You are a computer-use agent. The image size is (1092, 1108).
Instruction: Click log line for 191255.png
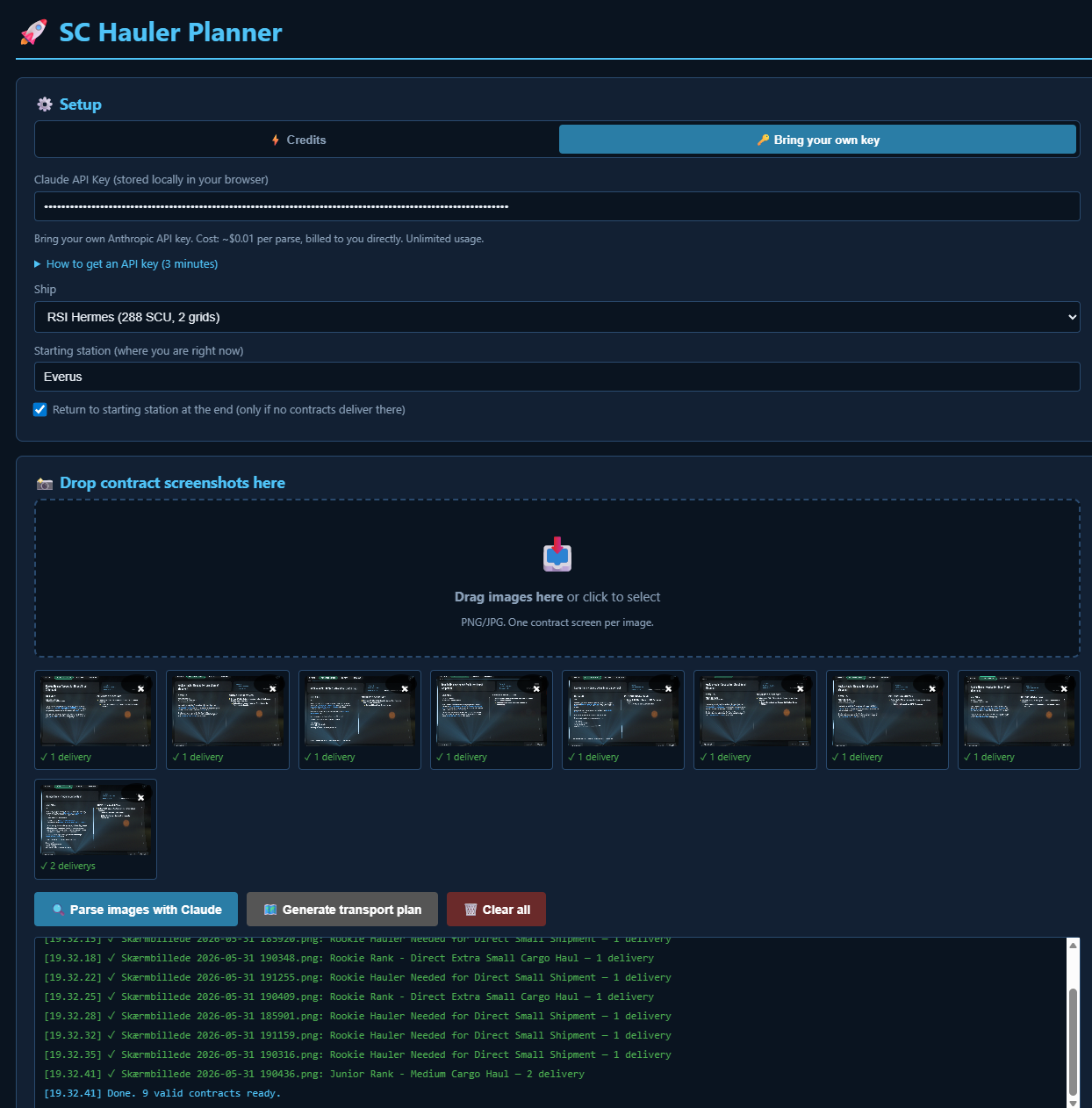click(357, 977)
